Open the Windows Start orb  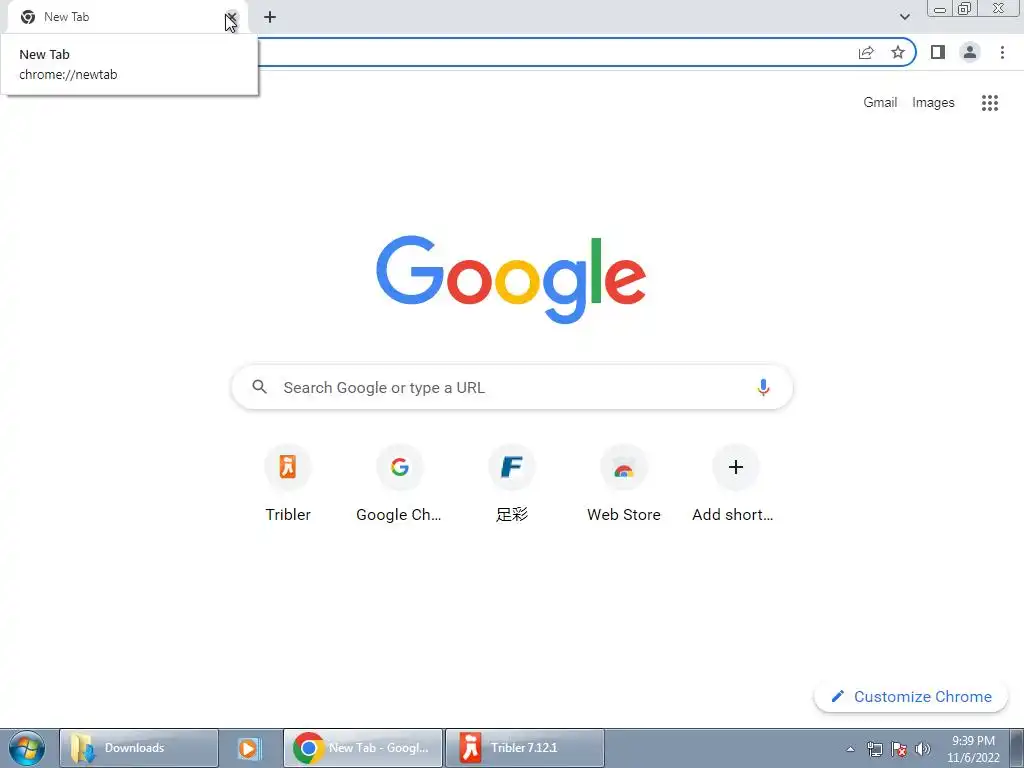(27, 748)
